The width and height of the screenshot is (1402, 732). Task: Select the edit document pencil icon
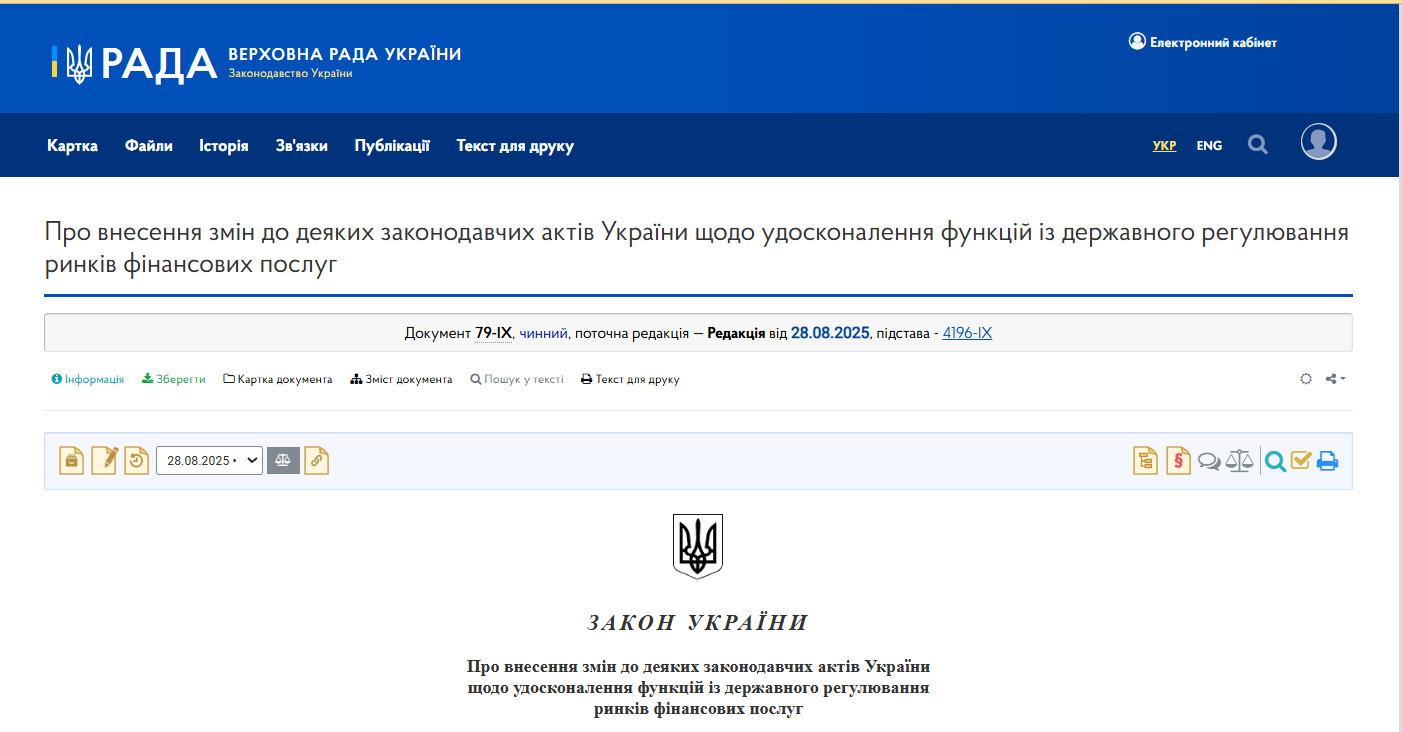[x=104, y=460]
